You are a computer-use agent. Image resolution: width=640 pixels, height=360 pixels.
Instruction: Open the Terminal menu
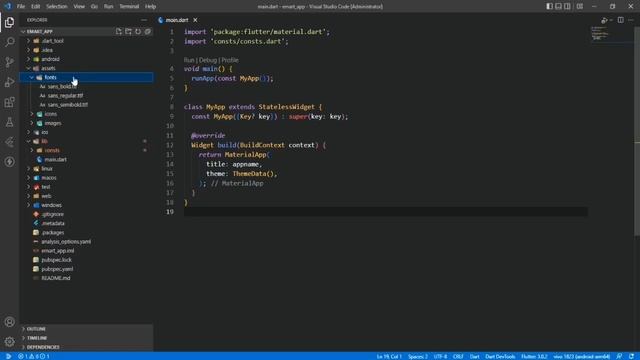[129, 7]
